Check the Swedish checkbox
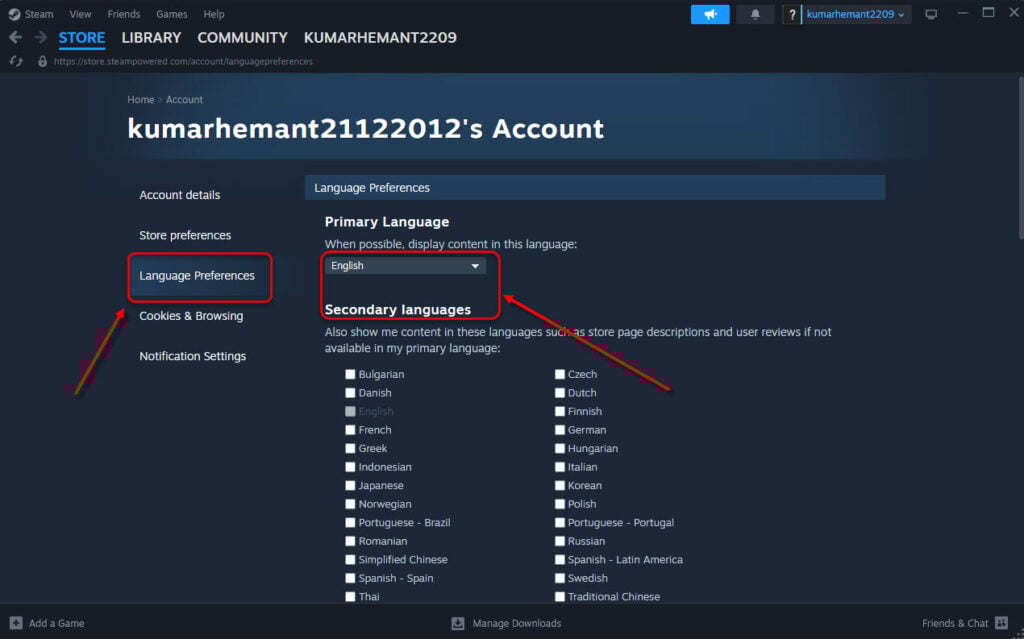 point(560,578)
